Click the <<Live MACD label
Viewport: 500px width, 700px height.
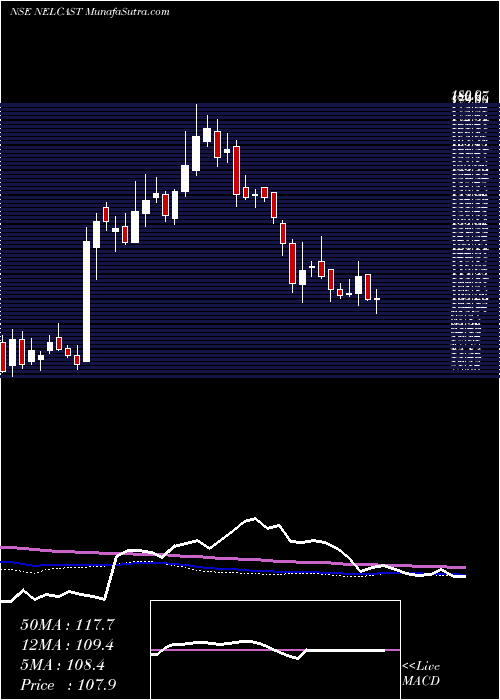pos(421,674)
